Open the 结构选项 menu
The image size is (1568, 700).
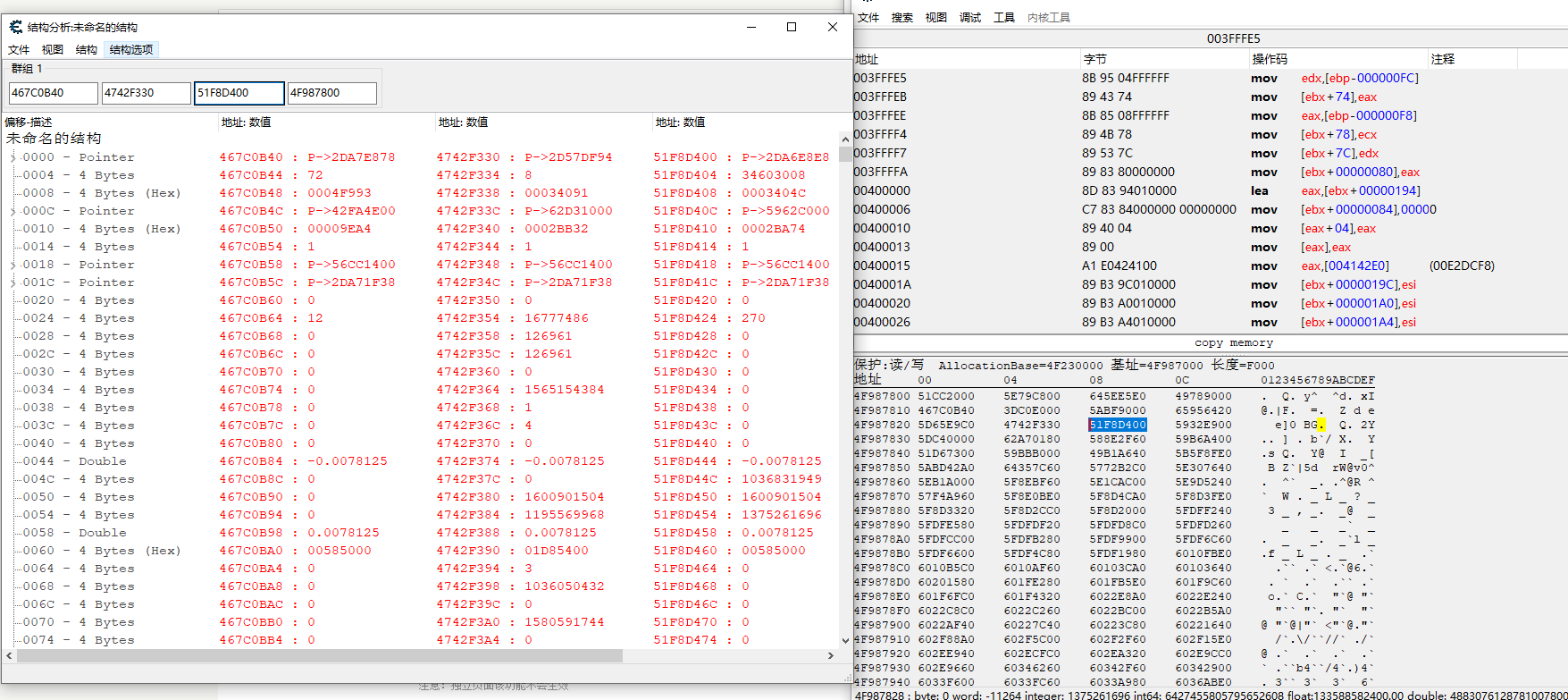click(131, 50)
